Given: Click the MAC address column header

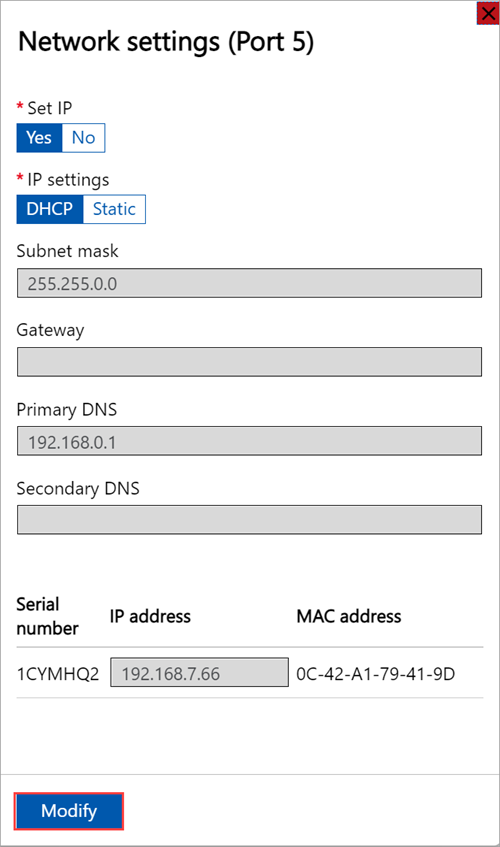Looking at the screenshot, I should coord(349,616).
